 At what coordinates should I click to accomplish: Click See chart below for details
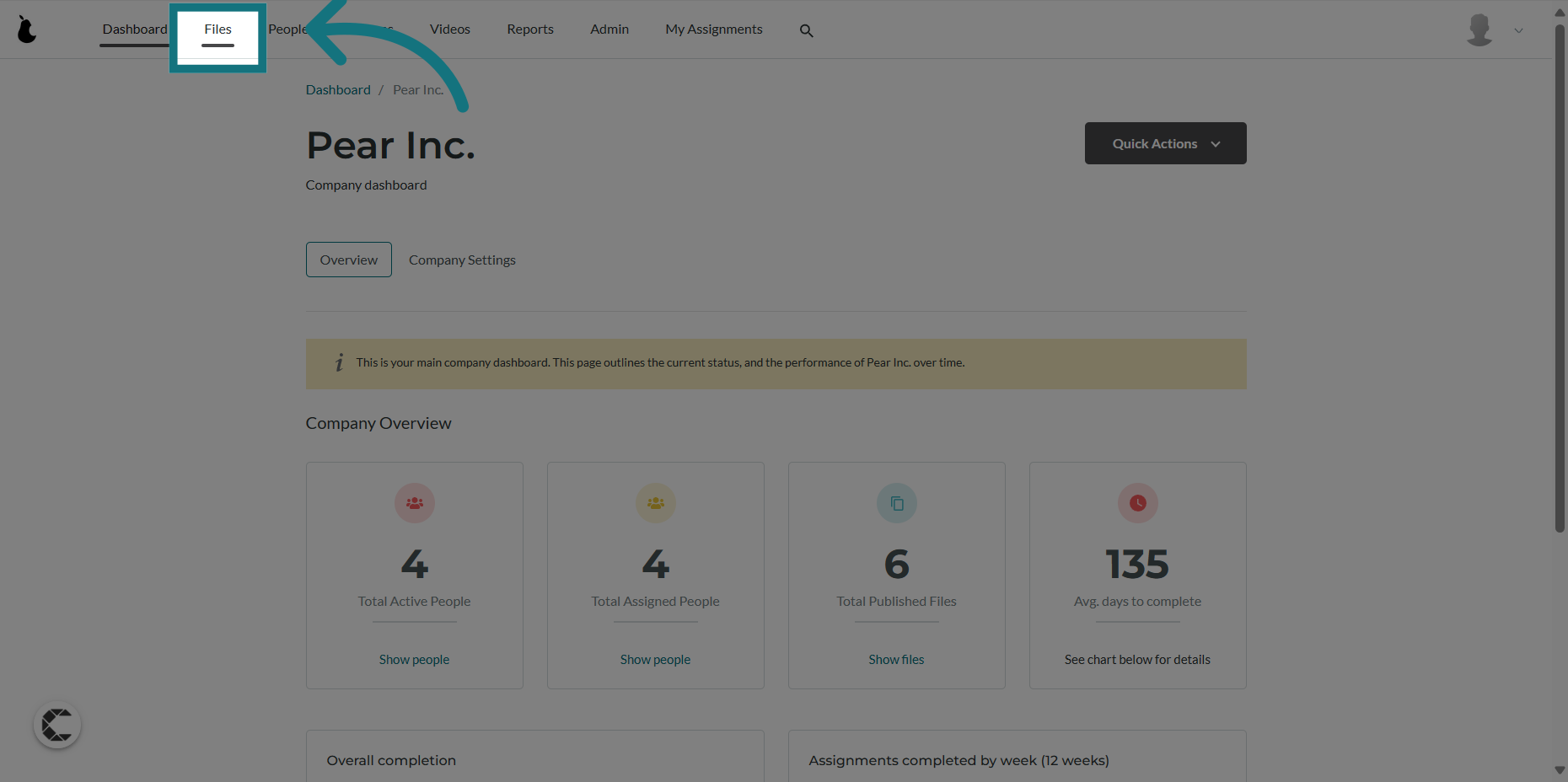[1137, 659]
